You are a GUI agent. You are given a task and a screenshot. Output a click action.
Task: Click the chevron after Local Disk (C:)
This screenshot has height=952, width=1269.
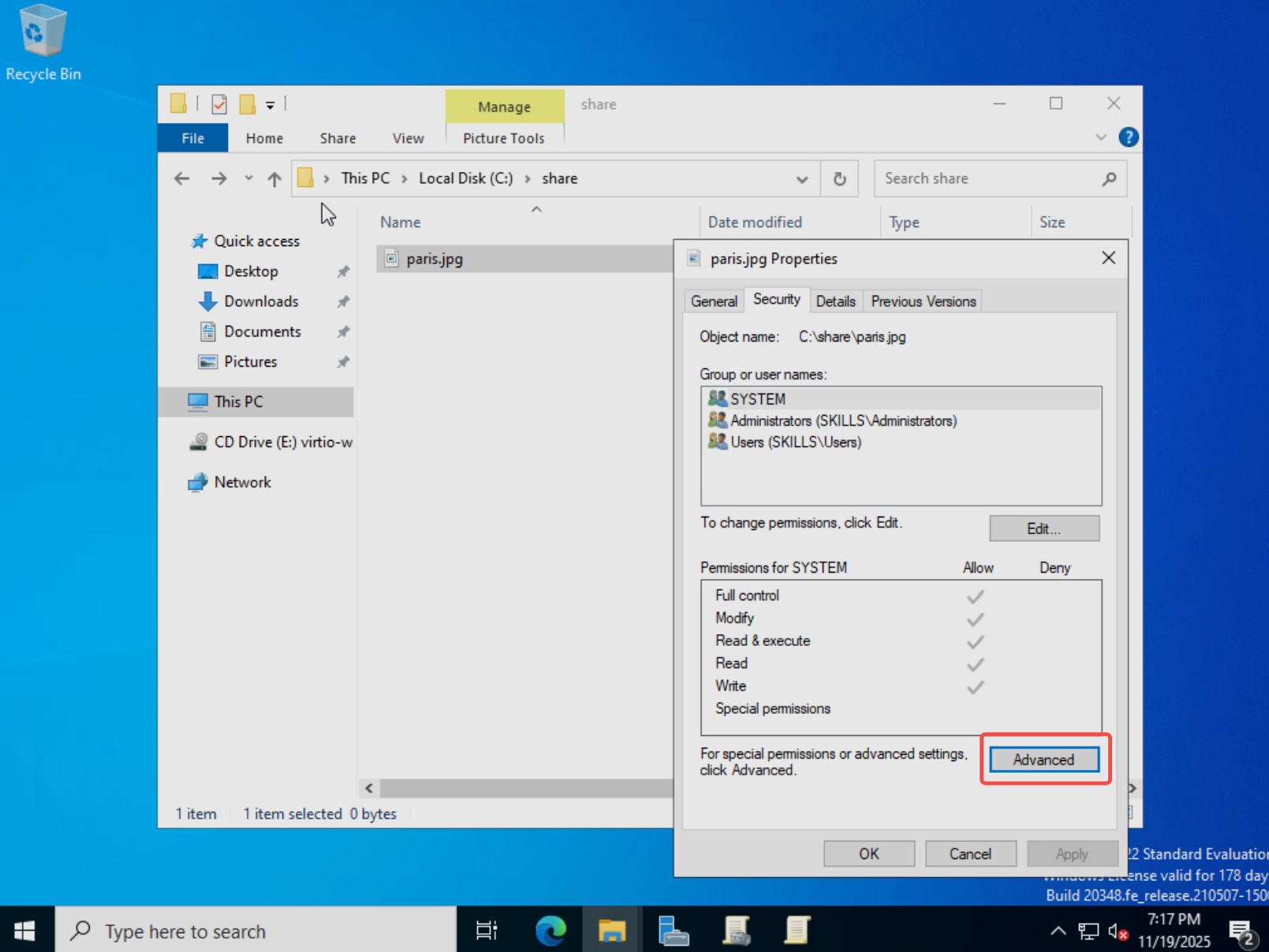tap(528, 179)
